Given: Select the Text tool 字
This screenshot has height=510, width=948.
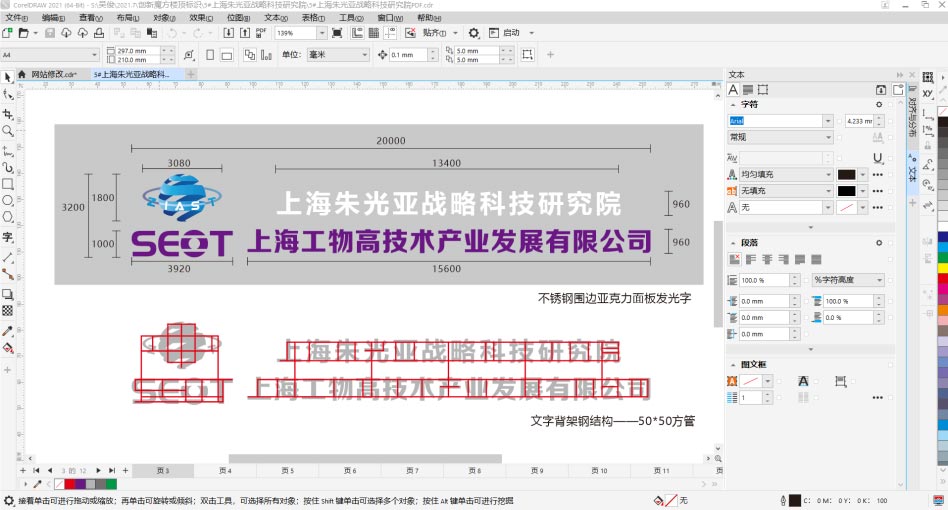Looking at the screenshot, I should point(7,237).
